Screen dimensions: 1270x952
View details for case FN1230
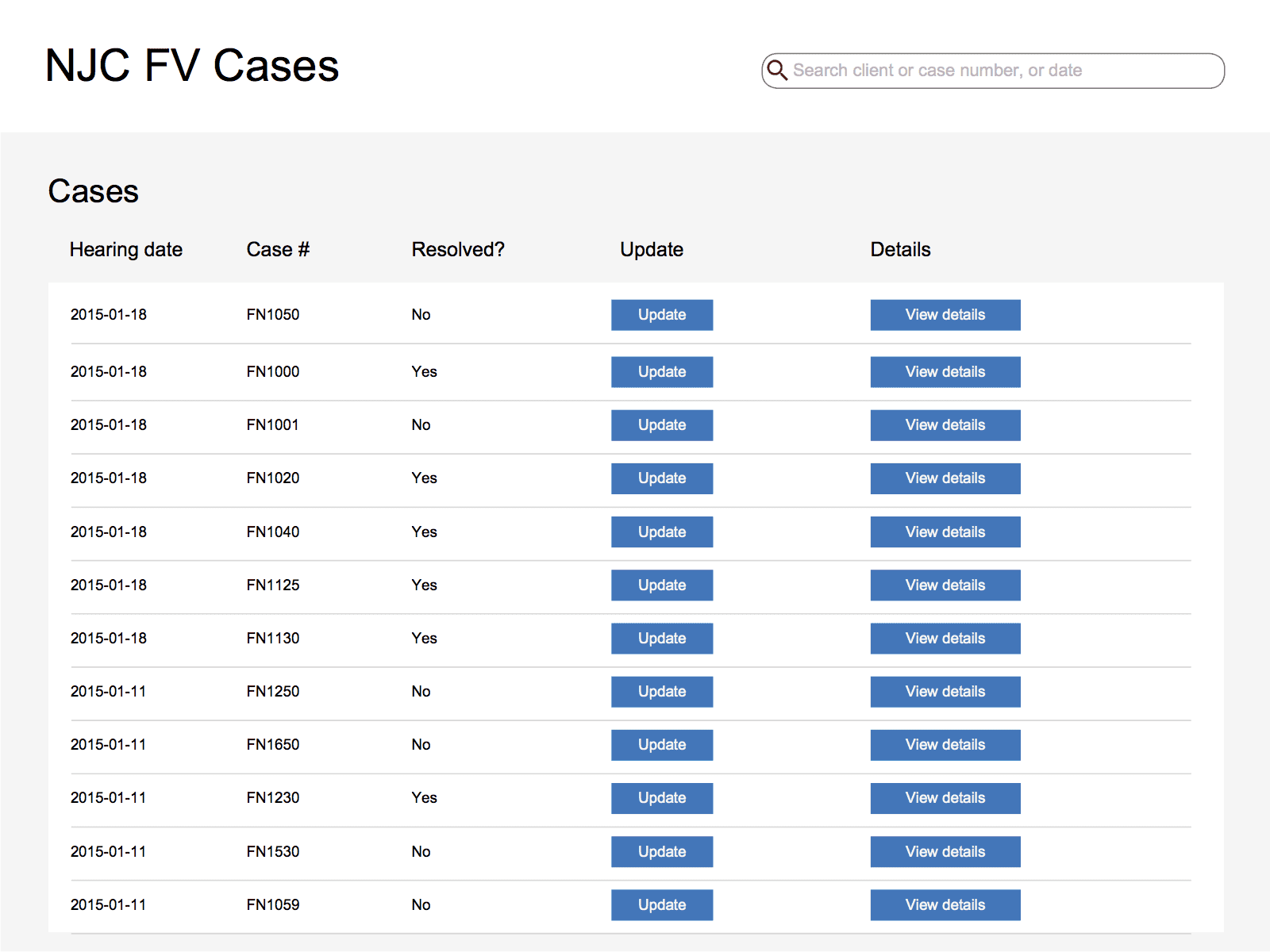pos(945,798)
